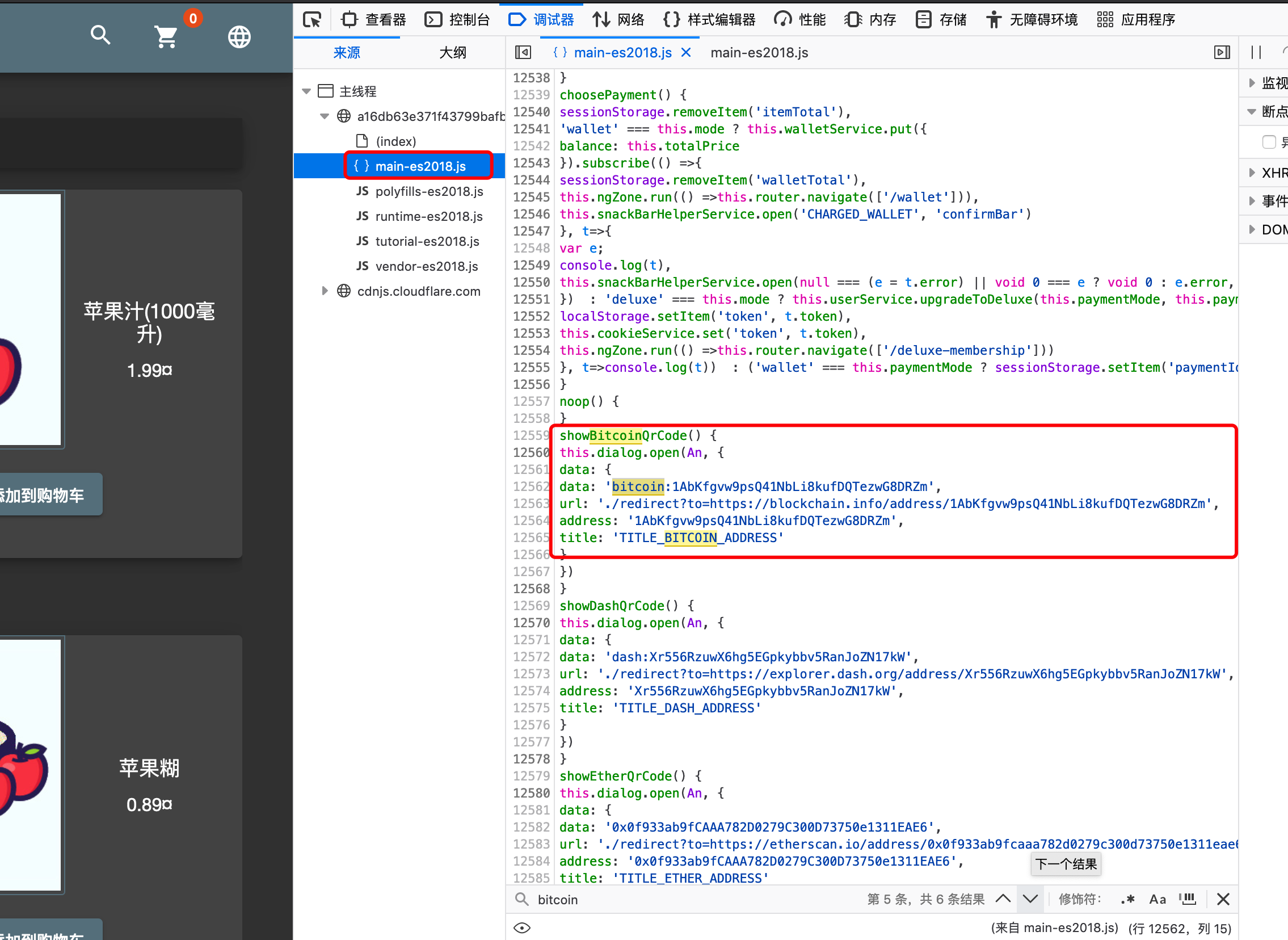Click the choosePayment function name

pyautogui.click(x=607, y=94)
